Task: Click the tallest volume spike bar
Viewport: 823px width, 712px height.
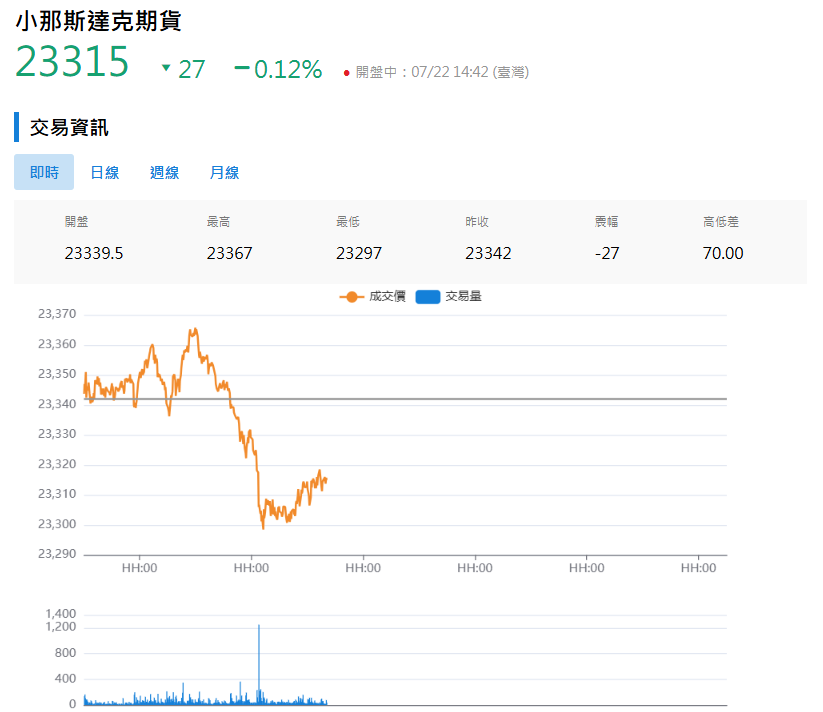Action: pyautogui.click(x=259, y=664)
